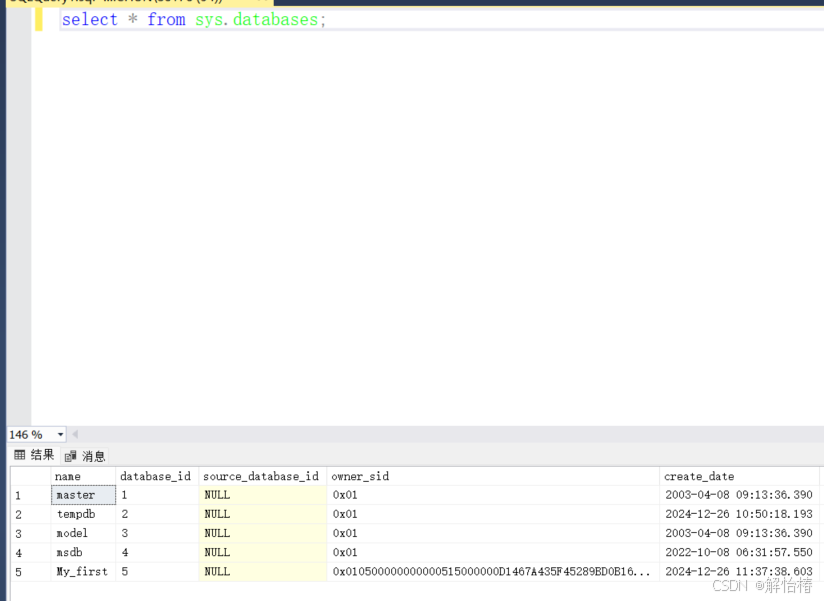Screen dimensions: 824x601
Task: Select the 'database_id' column header
Action: pyautogui.click(x=157, y=476)
